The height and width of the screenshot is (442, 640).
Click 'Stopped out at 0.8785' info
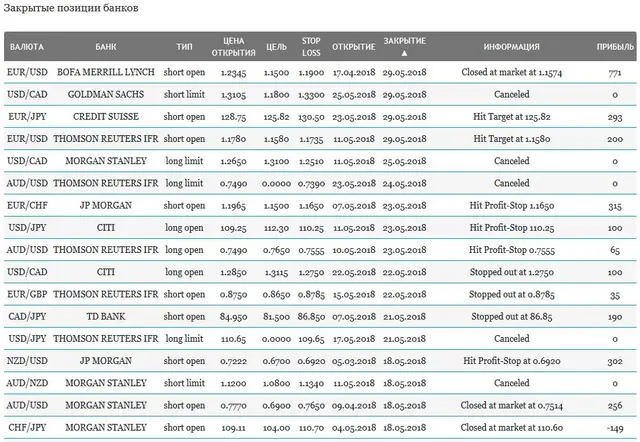coord(511,294)
